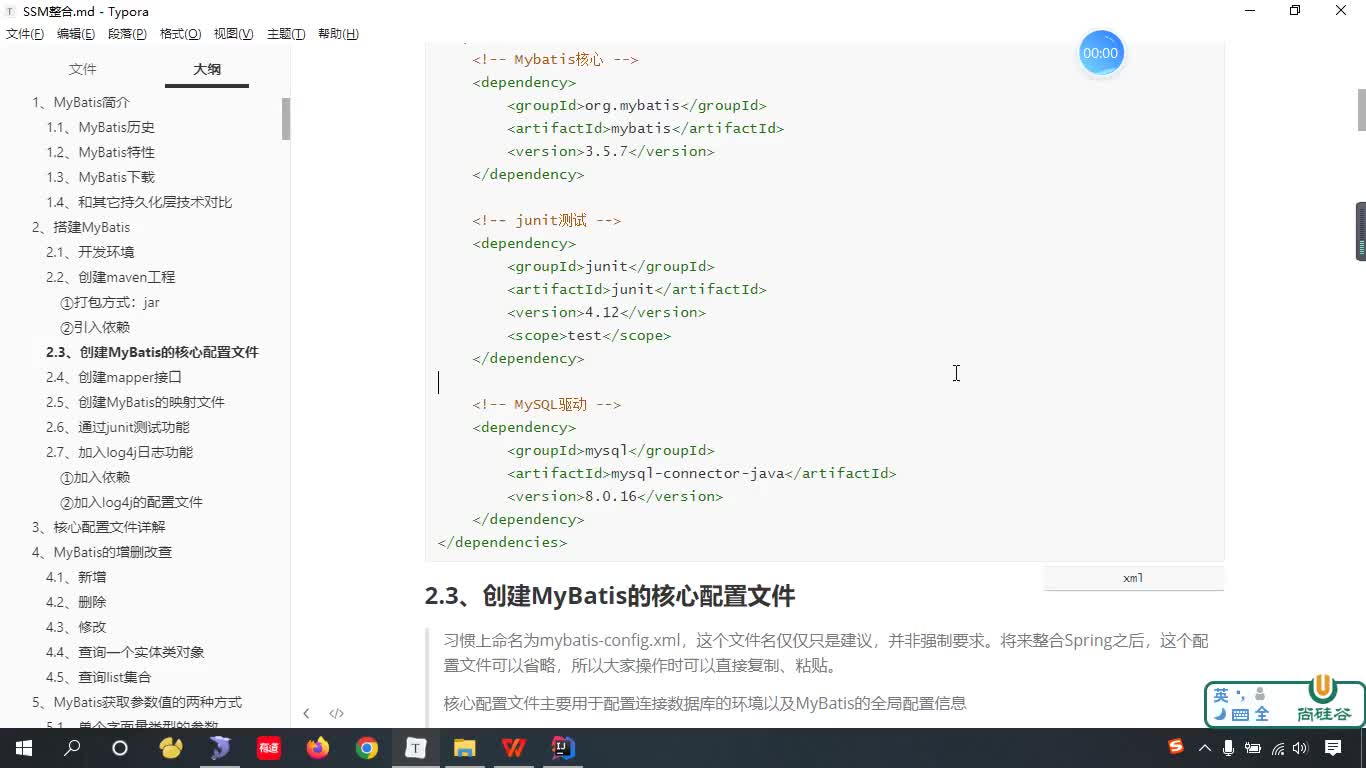
Task: Go to 3、核心配置文件详解 in outline
Action: pos(98,527)
